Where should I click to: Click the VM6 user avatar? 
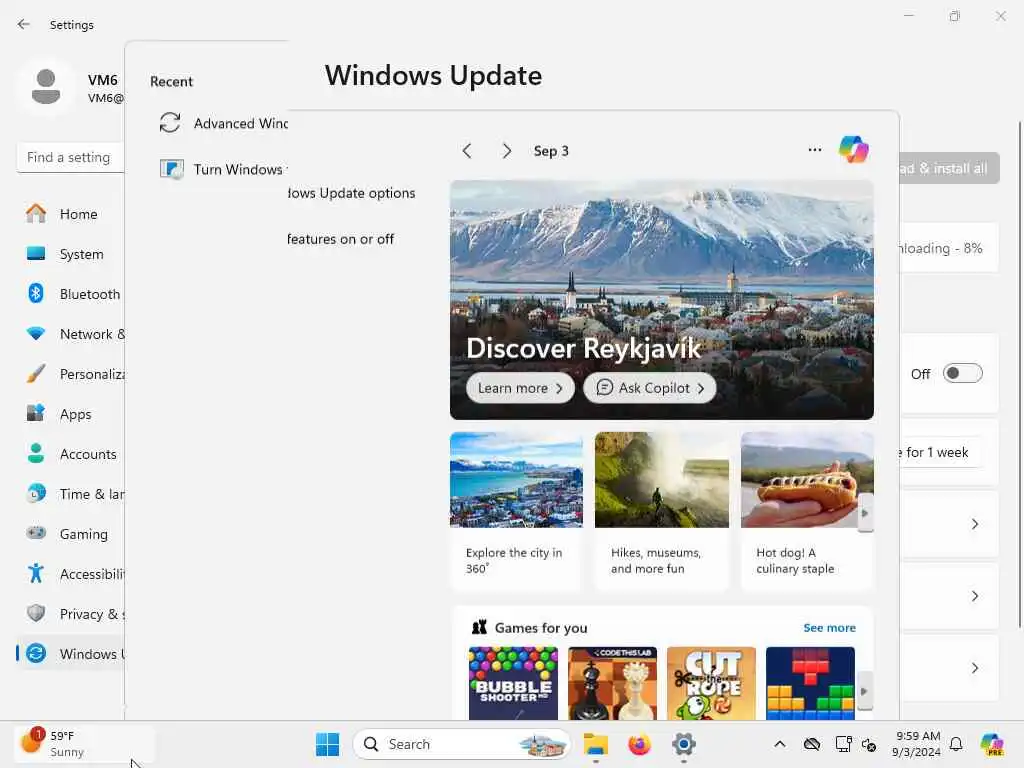coord(46,87)
